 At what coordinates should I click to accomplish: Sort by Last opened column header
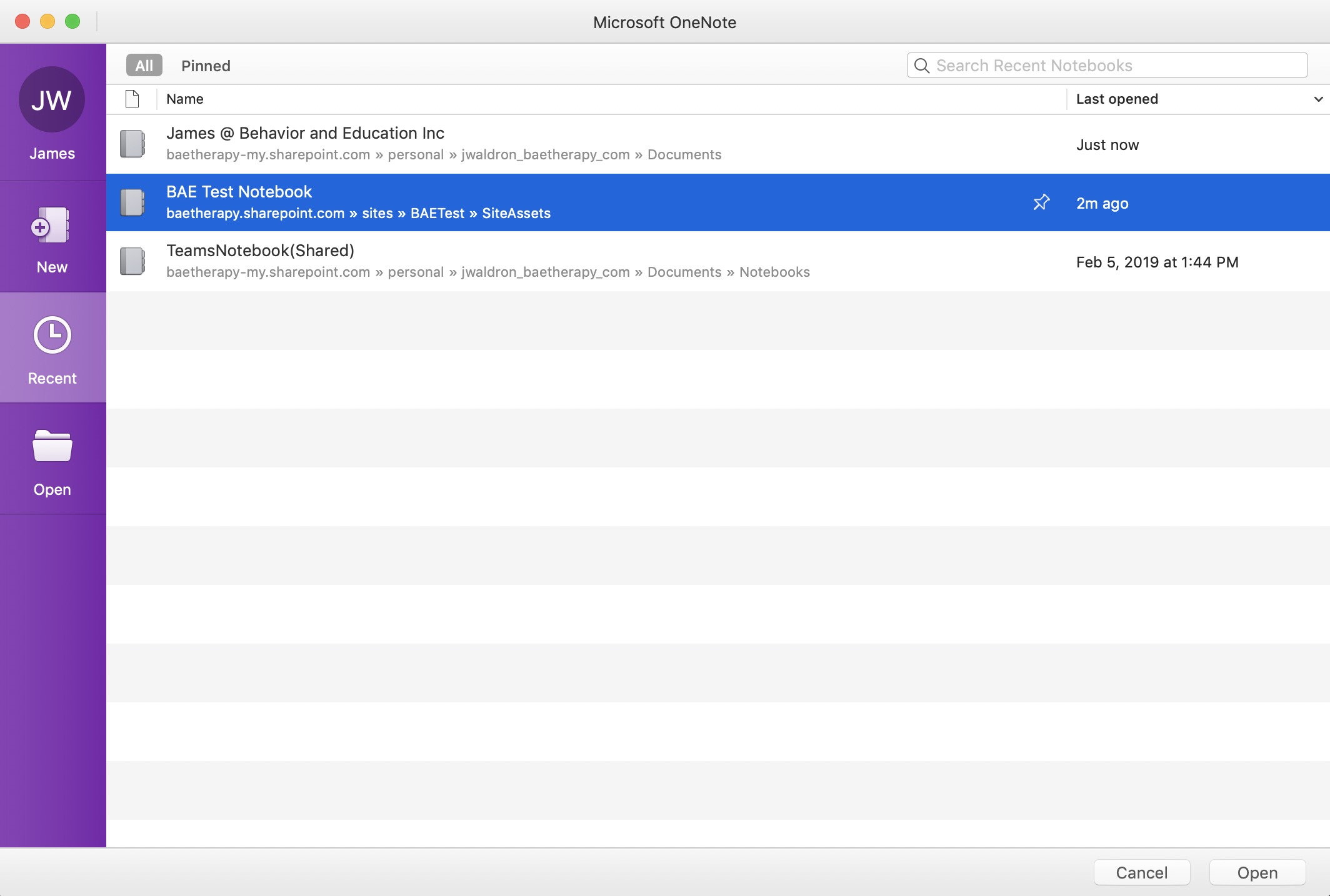pyautogui.click(x=1117, y=99)
